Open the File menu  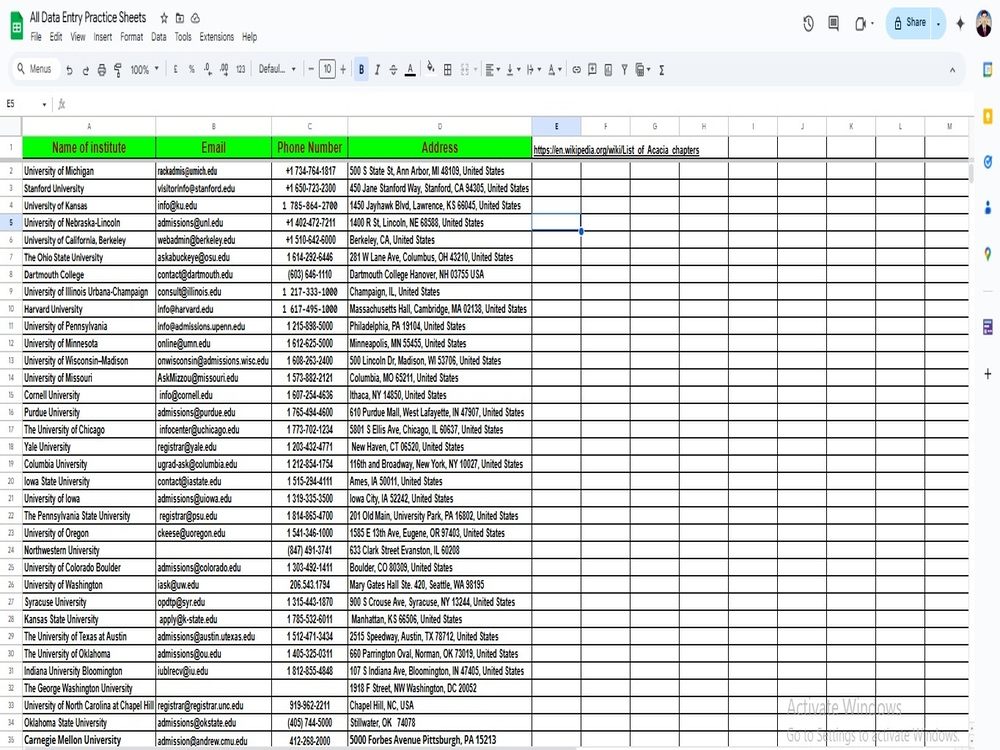(36, 37)
